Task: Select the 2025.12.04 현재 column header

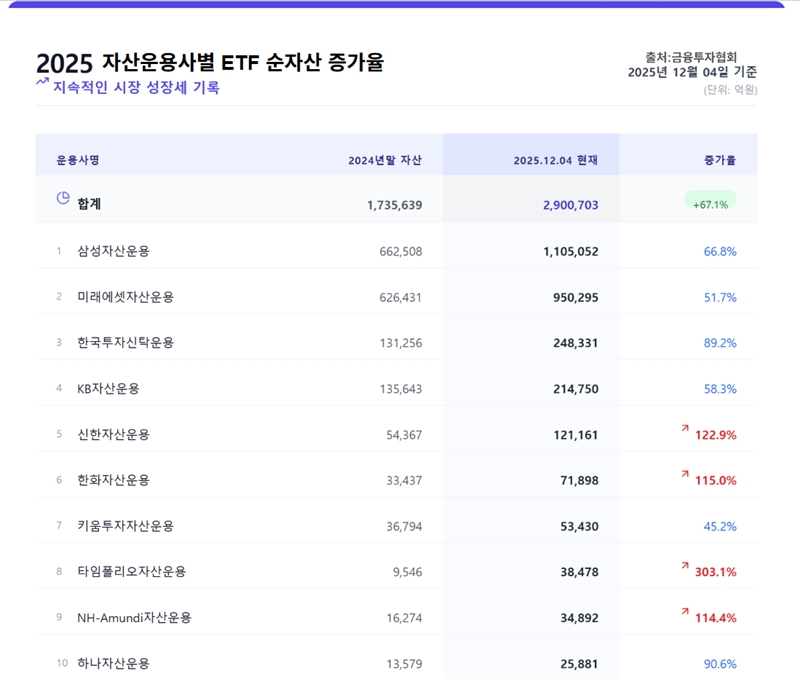Action: click(555, 160)
